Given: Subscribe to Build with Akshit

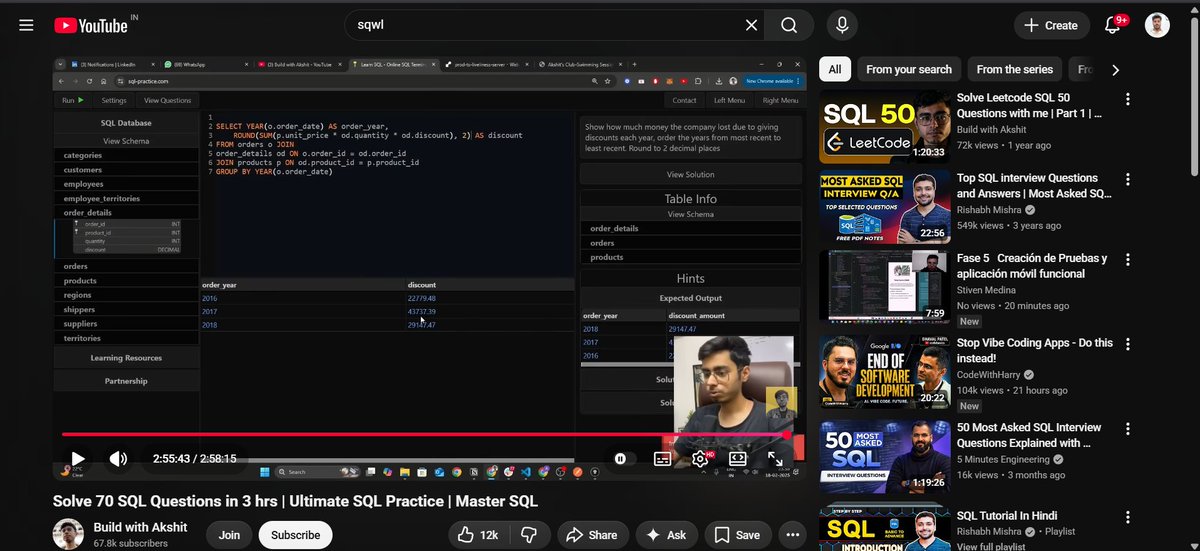Looking at the screenshot, I should (296, 535).
